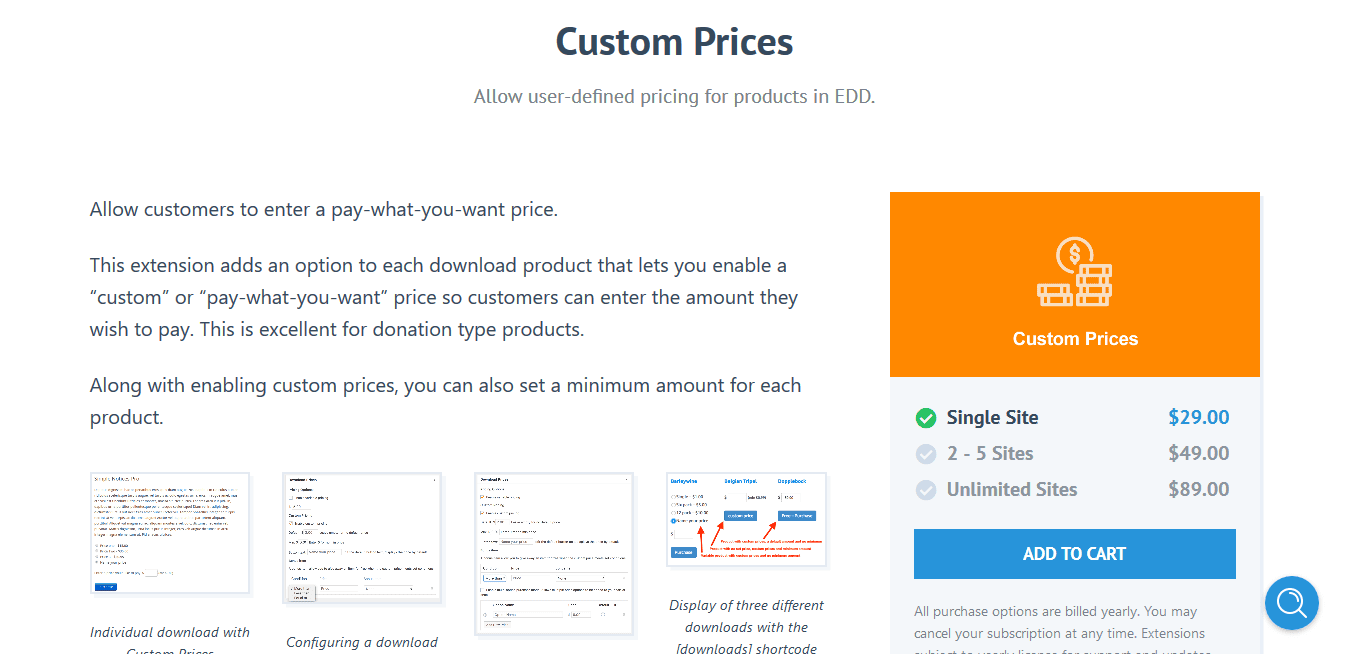Click the grey checkmark beside Unlimited Sites
Image resolution: width=1349 pixels, height=654 pixels.
tap(926, 490)
